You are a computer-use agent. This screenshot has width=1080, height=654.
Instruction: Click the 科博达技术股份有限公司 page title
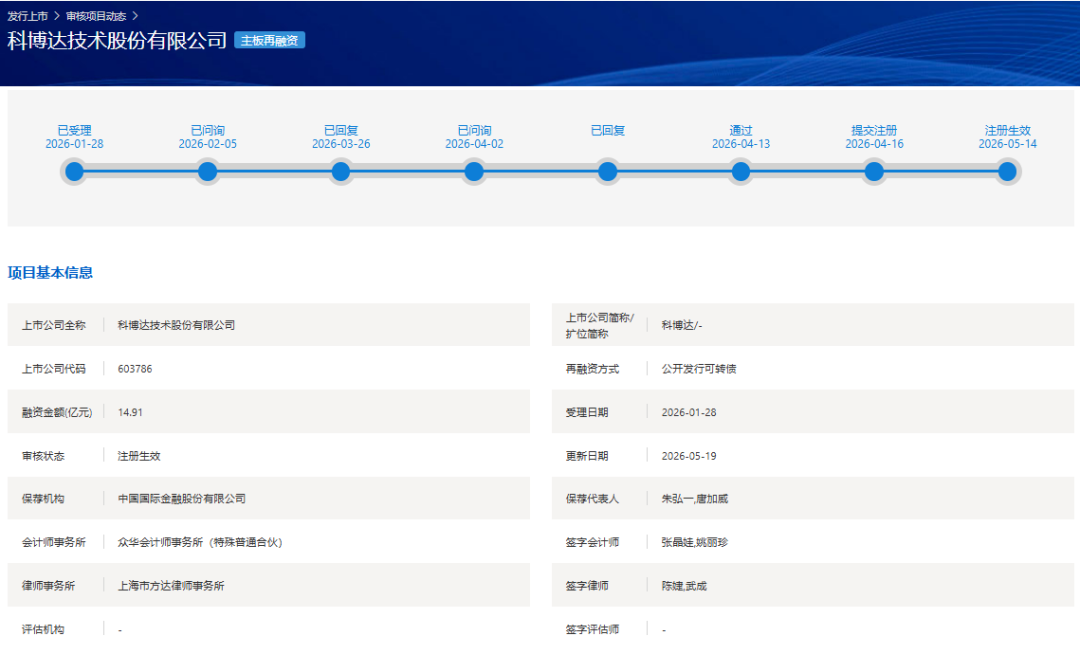[x=117, y=41]
